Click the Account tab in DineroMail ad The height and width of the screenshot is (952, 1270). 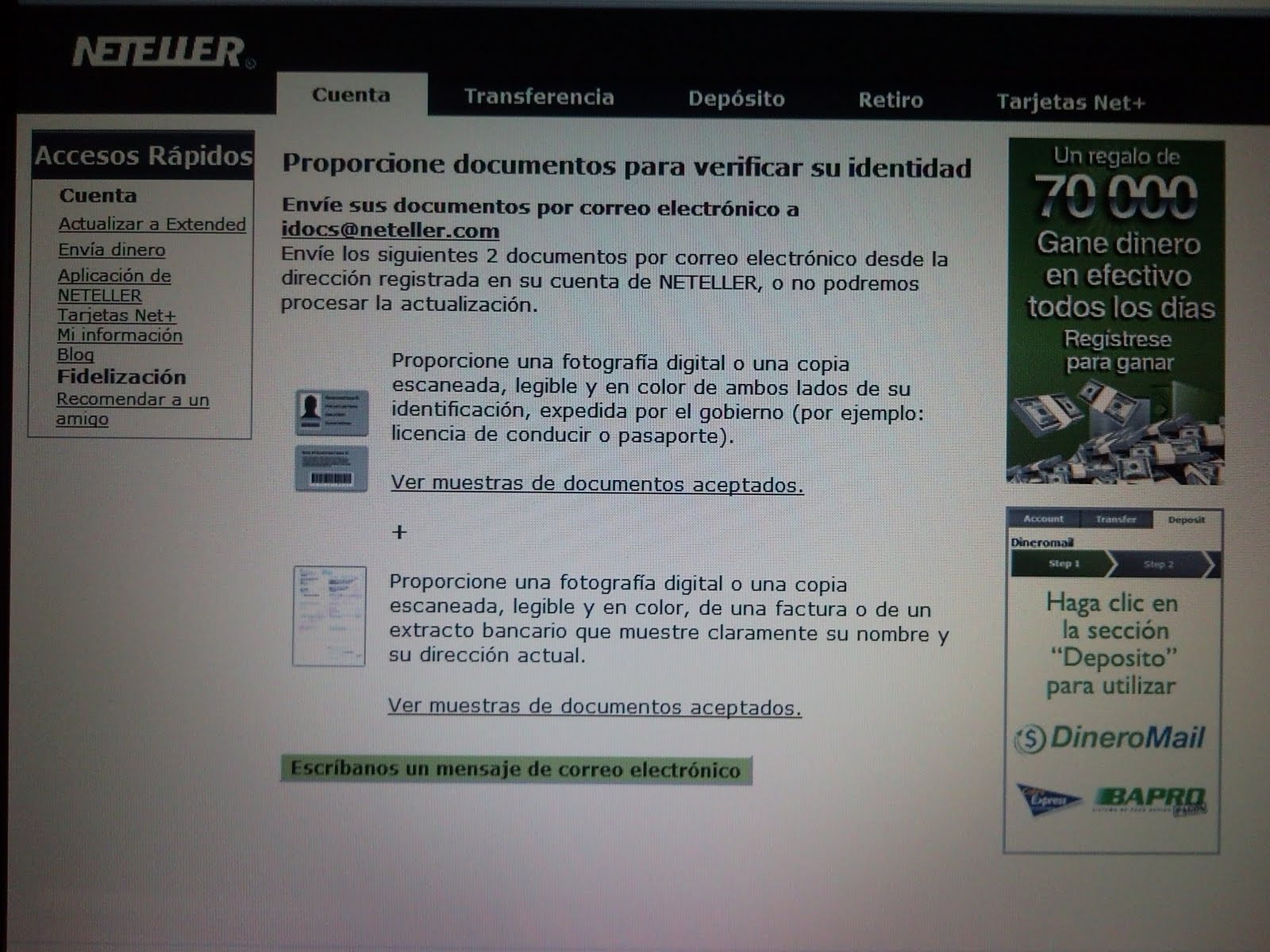1043,518
